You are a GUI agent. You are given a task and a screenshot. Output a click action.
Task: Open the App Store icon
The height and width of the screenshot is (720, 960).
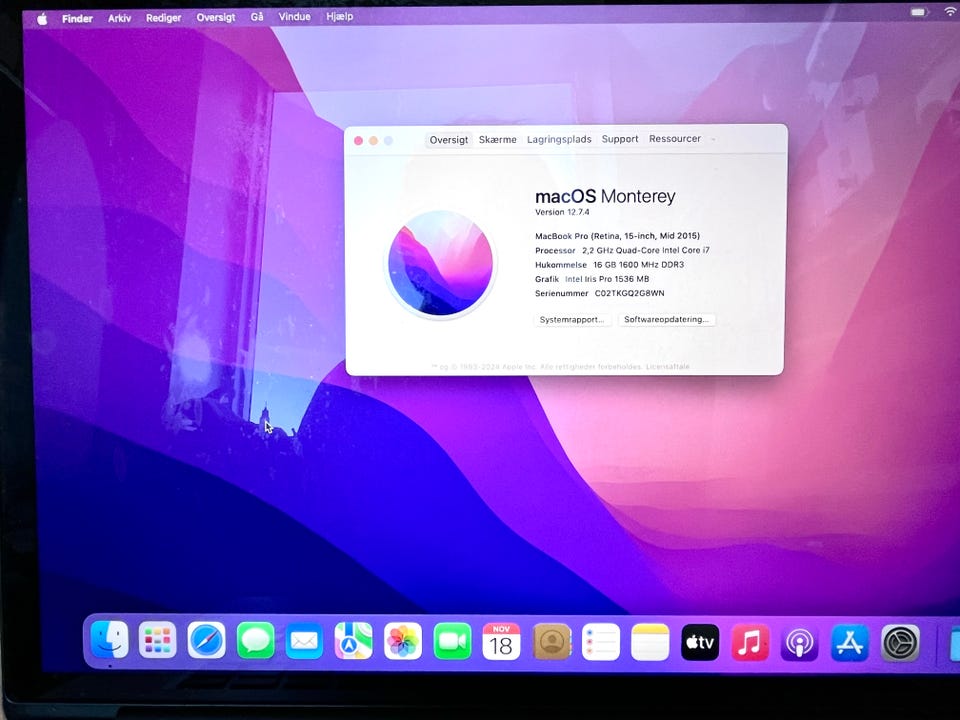click(850, 642)
